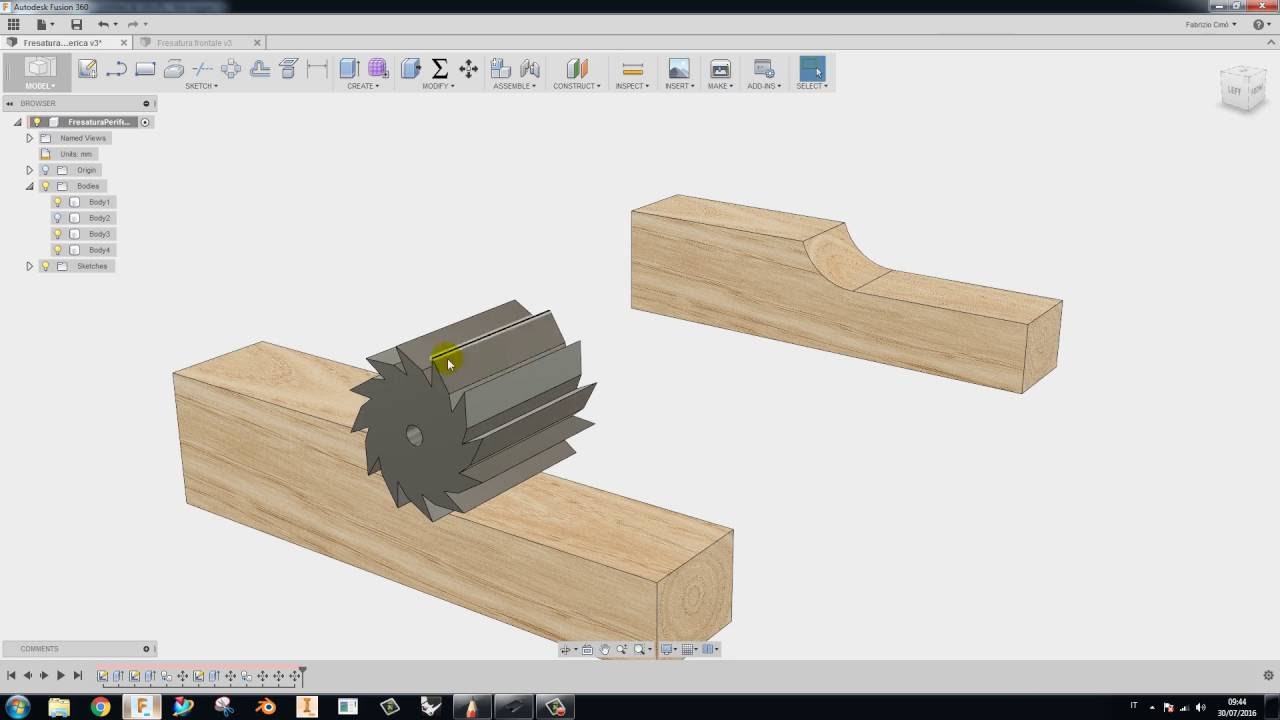Screen dimensions: 1280x720
Task: Select the Joint assemble tool
Action: click(x=530, y=68)
